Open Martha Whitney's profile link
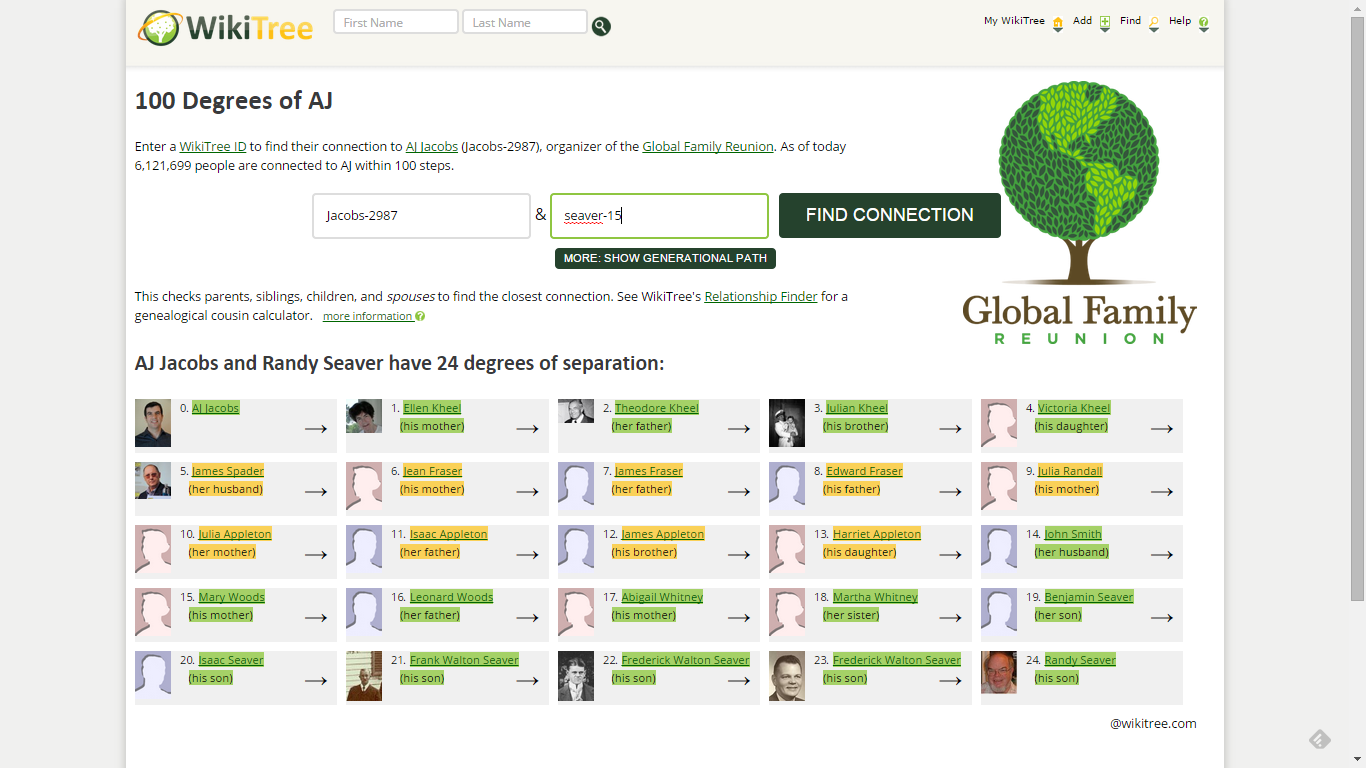The height and width of the screenshot is (768, 1366). tap(875, 597)
